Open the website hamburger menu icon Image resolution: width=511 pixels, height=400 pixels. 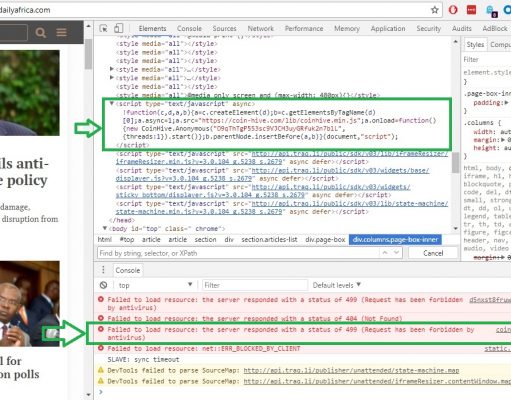(61, 33)
